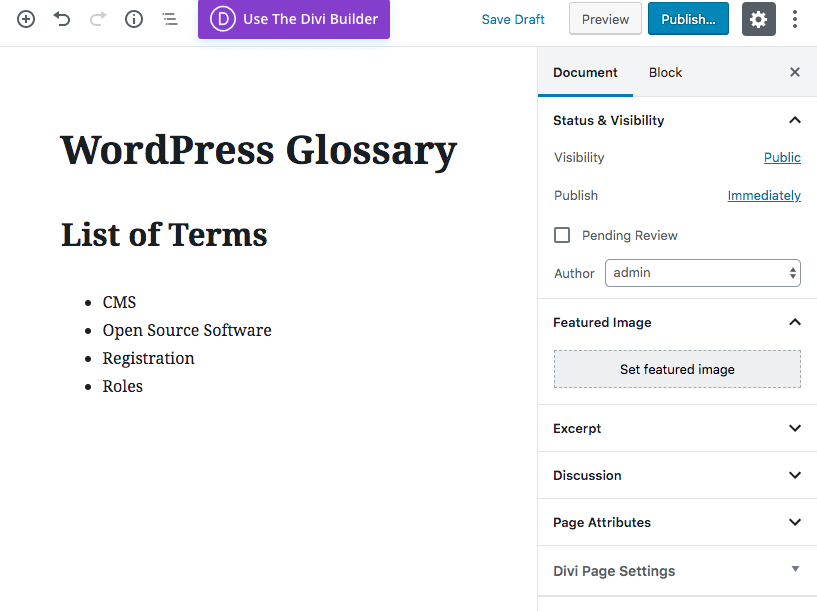Close the settings sidebar with X
The image size is (817, 611).
tap(795, 72)
